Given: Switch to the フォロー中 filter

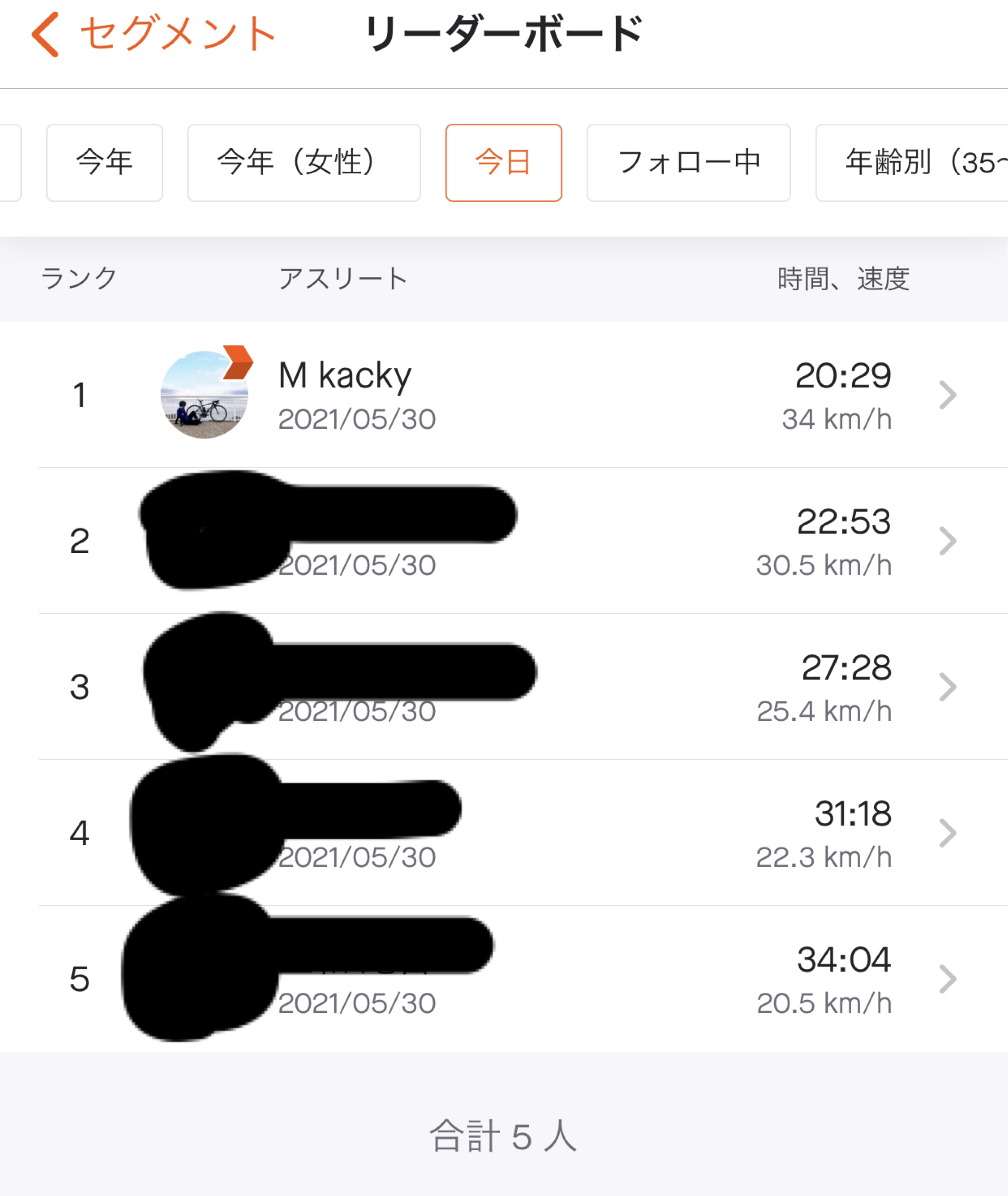Looking at the screenshot, I should (689, 163).
